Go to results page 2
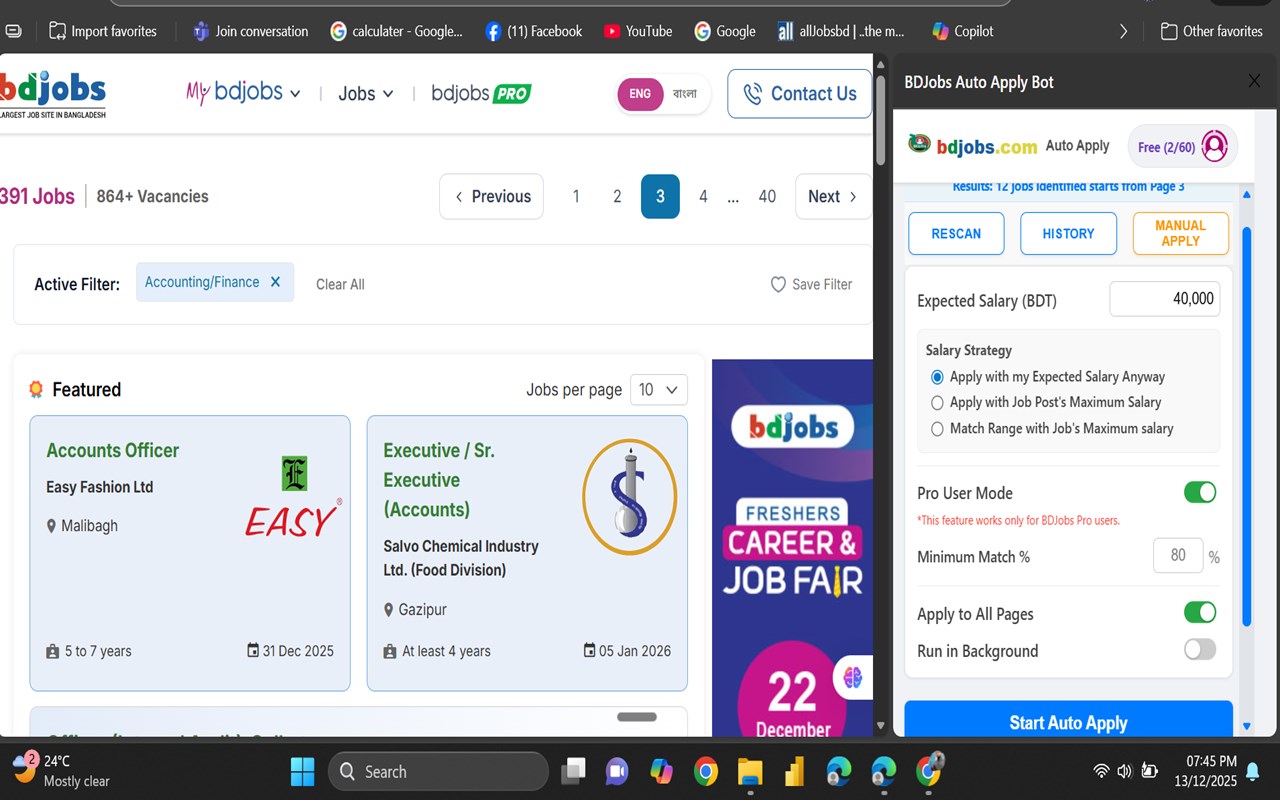This screenshot has width=1280, height=800. click(617, 197)
